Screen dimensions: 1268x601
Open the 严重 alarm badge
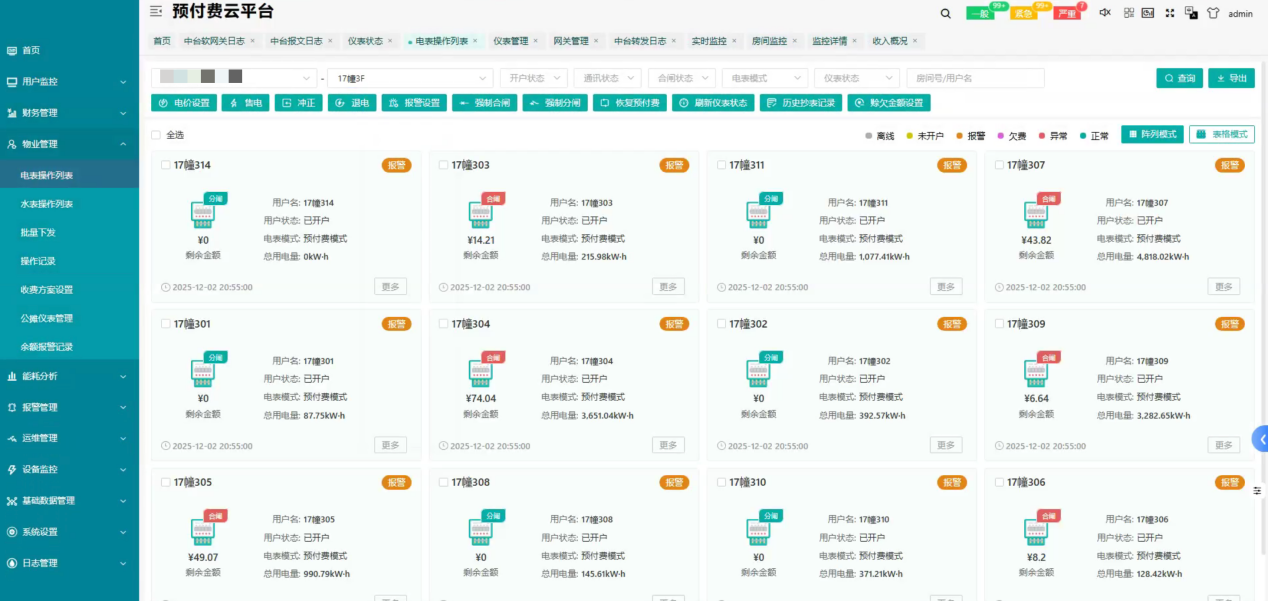click(x=1067, y=14)
